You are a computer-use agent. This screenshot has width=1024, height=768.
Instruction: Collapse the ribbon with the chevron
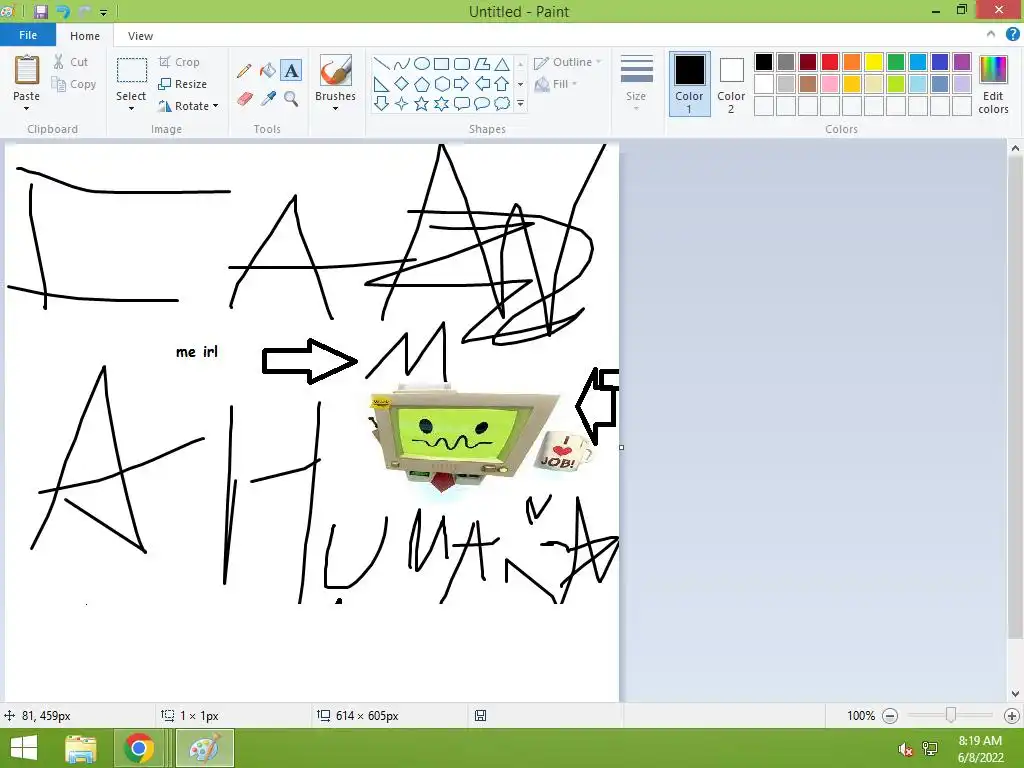point(991,35)
